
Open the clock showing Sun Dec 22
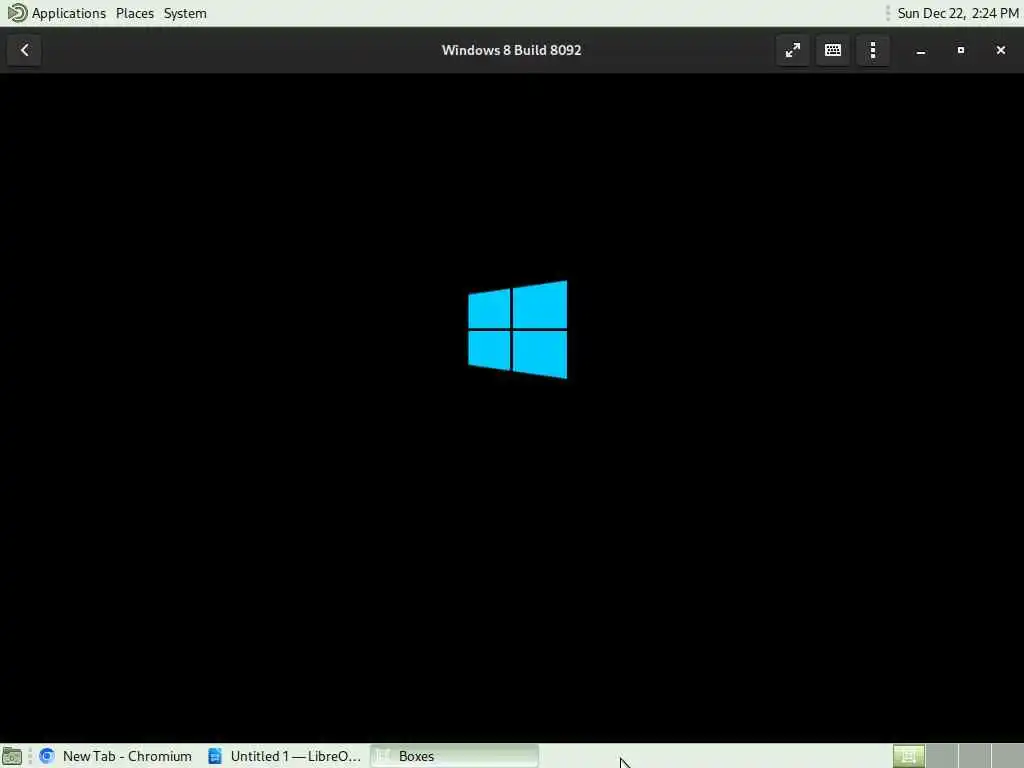[957, 13]
